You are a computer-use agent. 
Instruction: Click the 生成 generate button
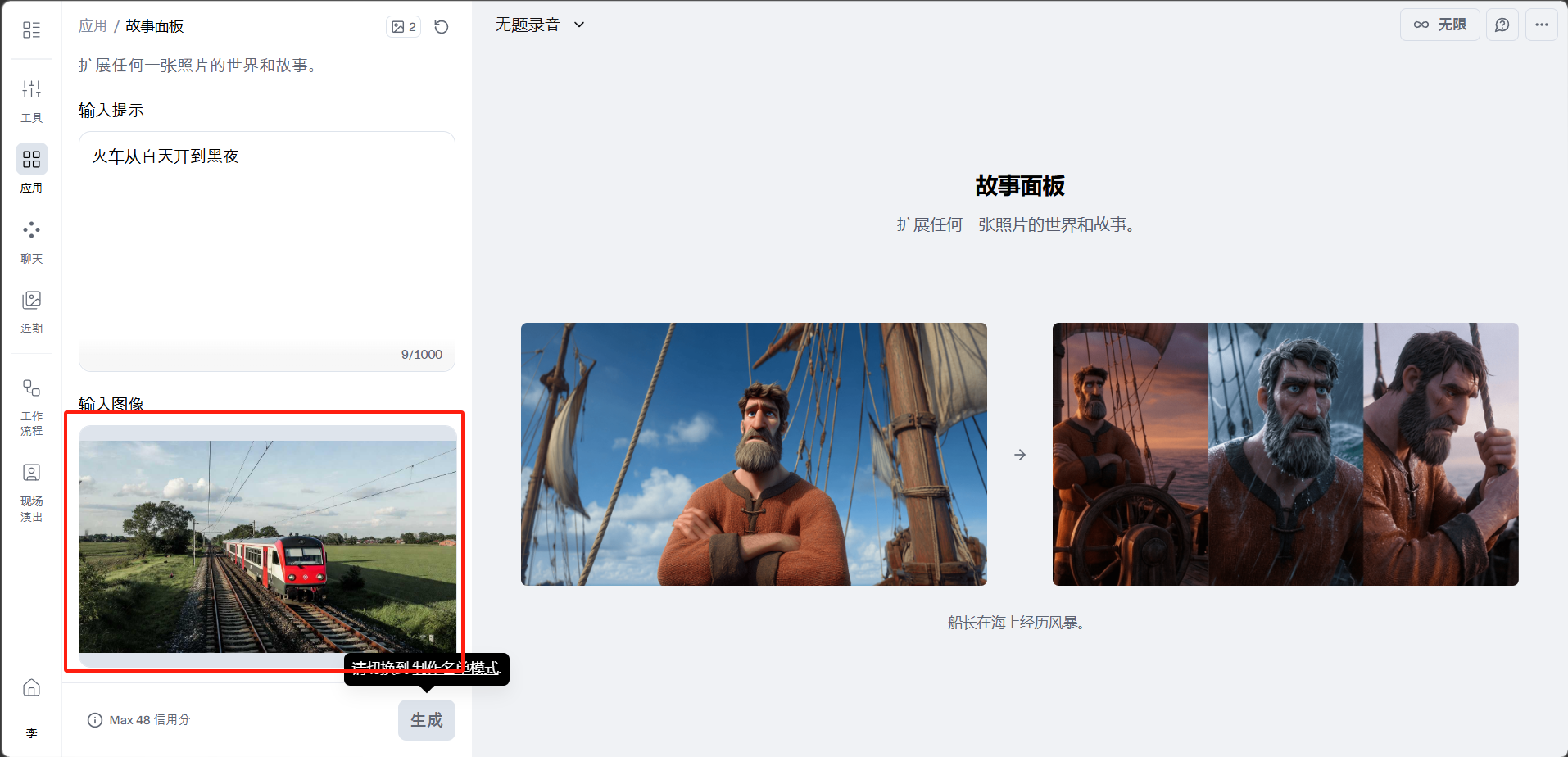tap(426, 719)
